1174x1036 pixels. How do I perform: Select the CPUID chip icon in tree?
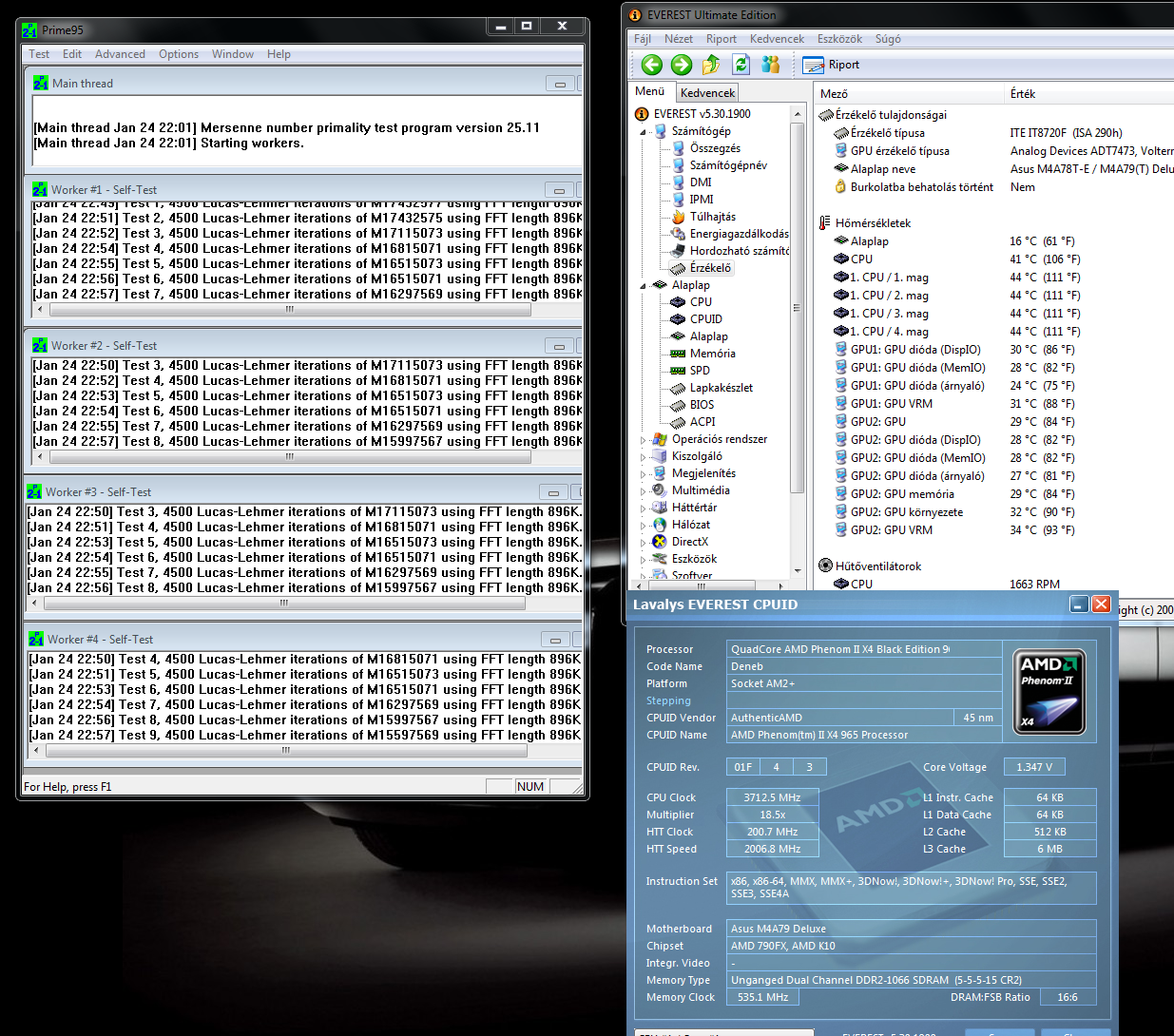(678, 319)
